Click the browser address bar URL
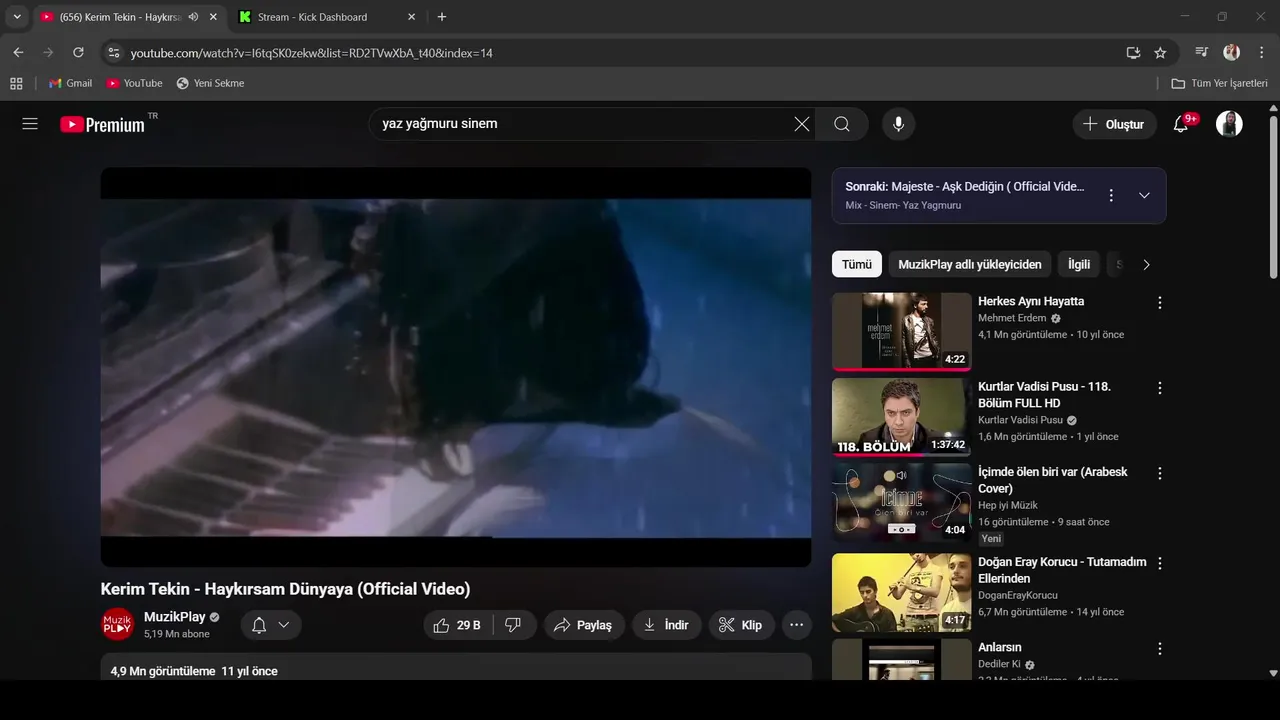The height and width of the screenshot is (720, 1280). pos(312,53)
